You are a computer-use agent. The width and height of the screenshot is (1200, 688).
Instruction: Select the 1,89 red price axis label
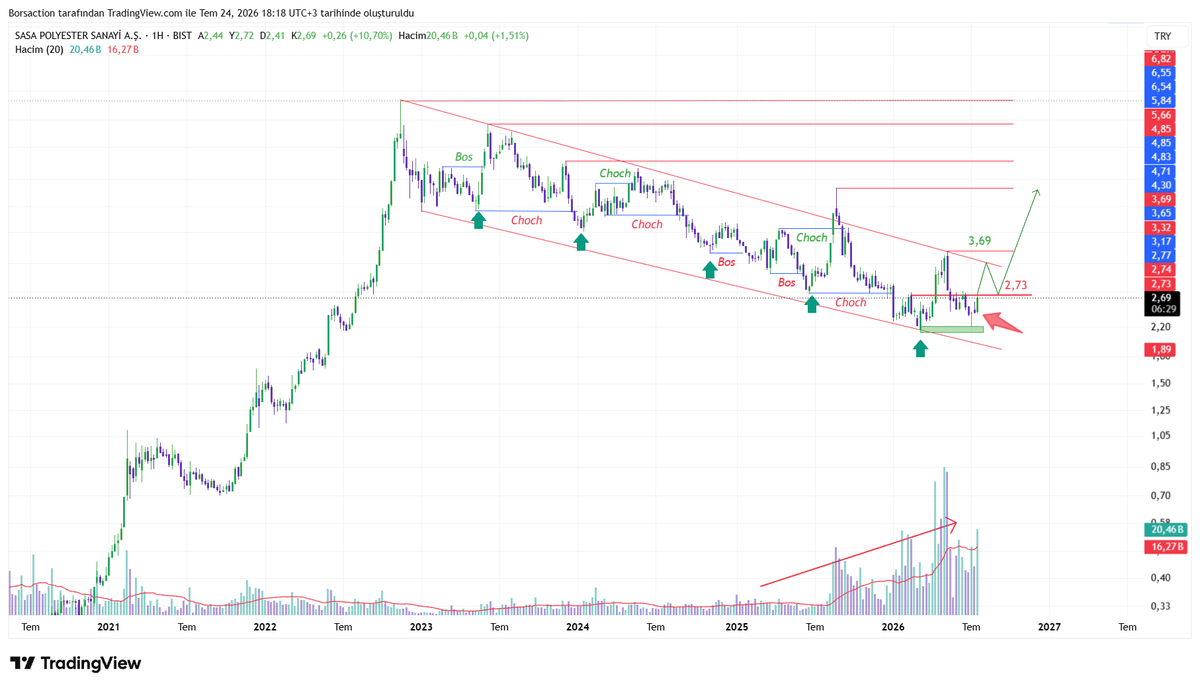[x=1161, y=350]
